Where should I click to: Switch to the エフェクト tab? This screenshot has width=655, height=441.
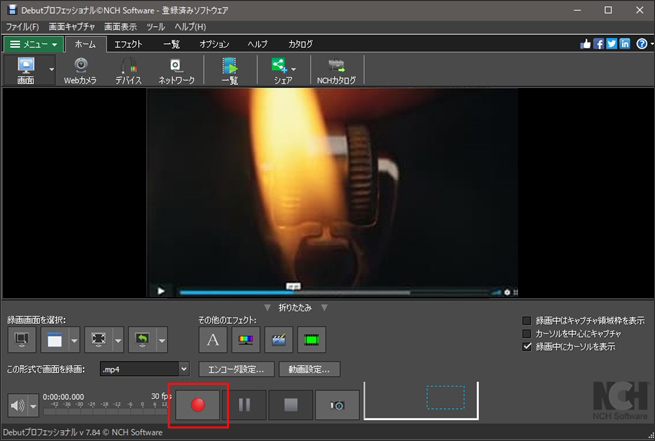pos(129,44)
